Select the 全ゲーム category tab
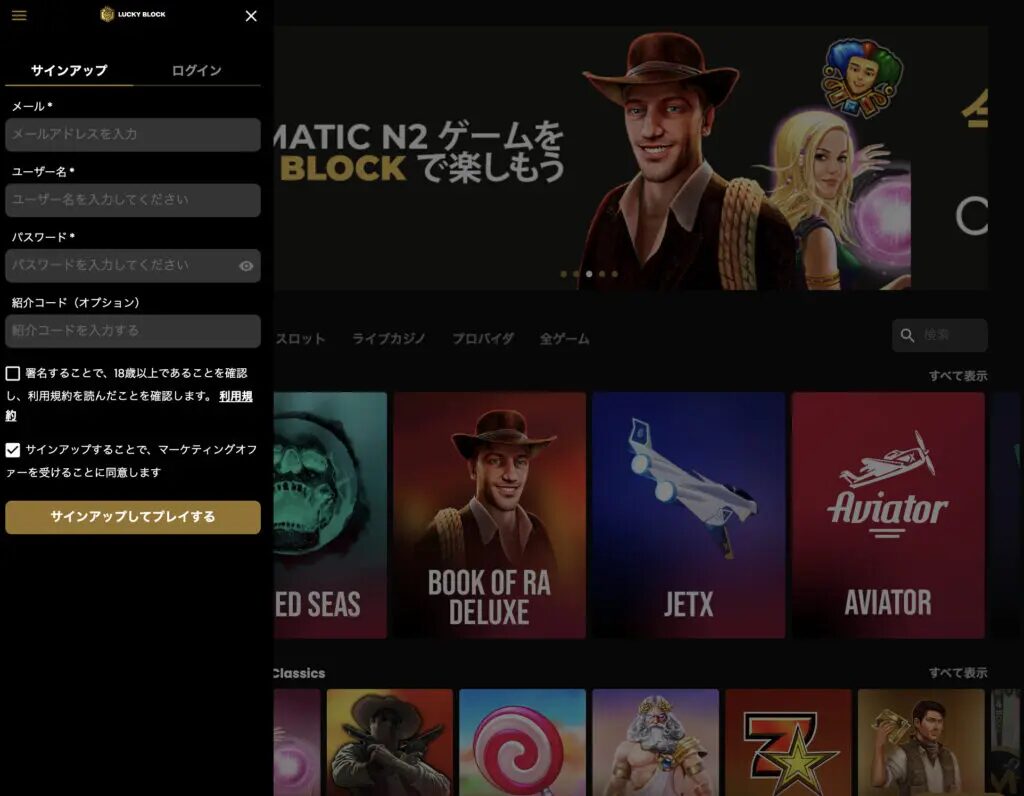Screen dimensions: 1024x796 click(564, 339)
